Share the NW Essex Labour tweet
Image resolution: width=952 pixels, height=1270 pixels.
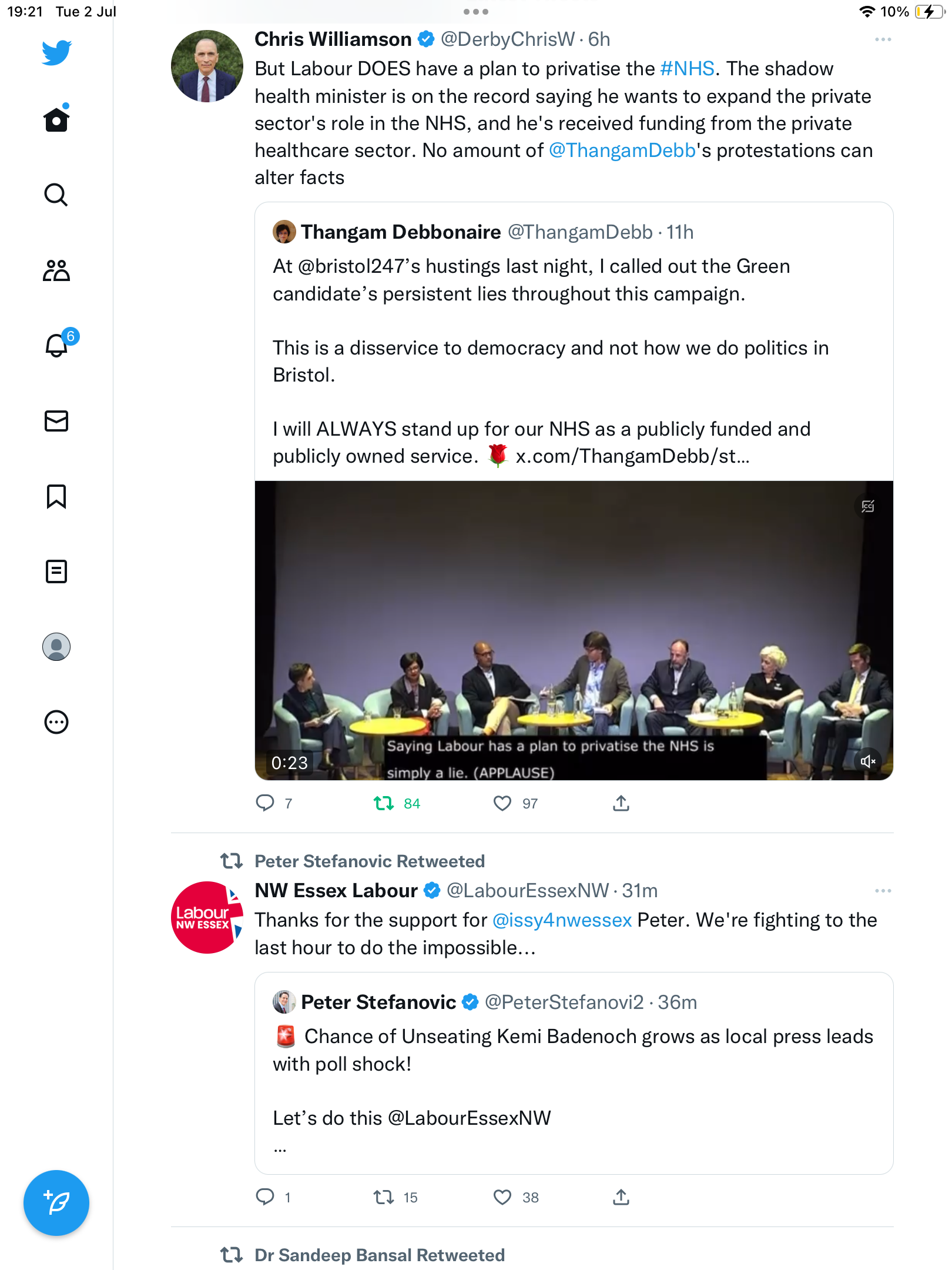click(621, 1197)
